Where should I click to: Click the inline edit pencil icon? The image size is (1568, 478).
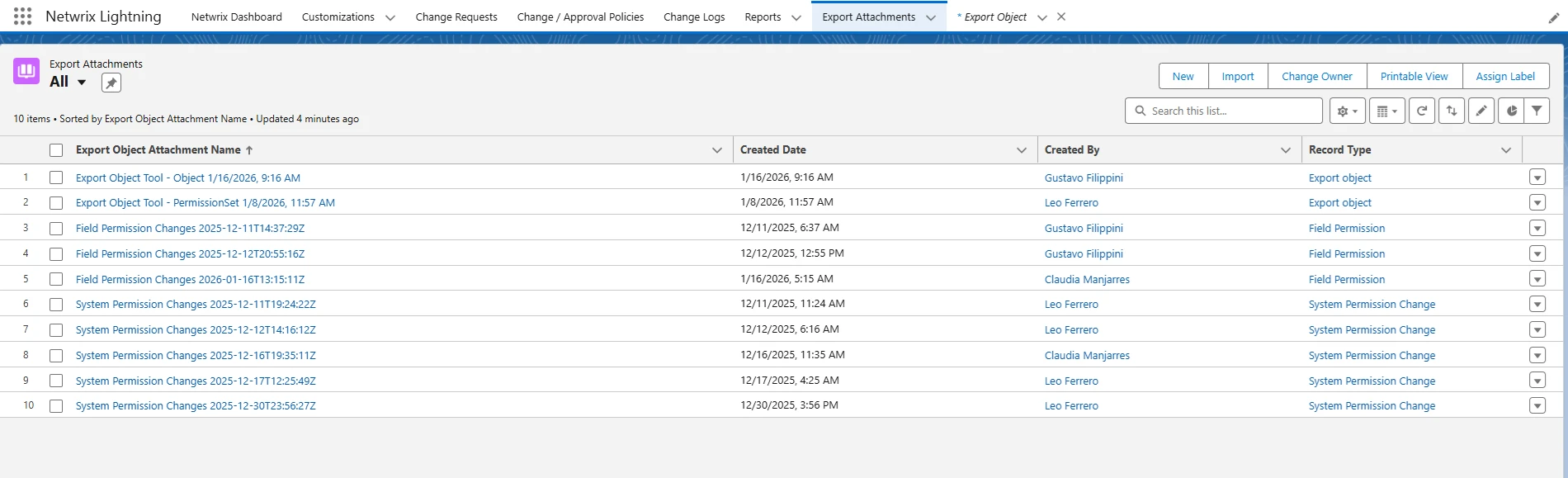1481,111
